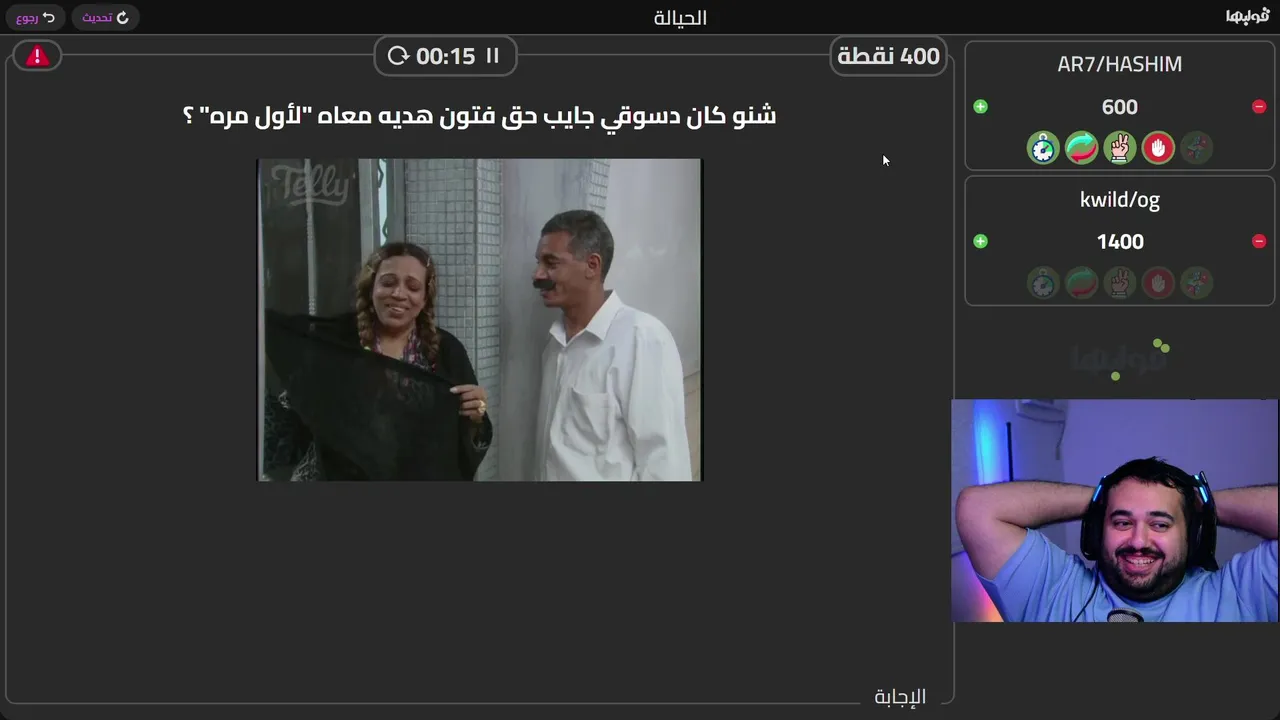Viewport: 1280px width, 720px height.
Task: Click the الحيالة category title
Action: pyautogui.click(x=680, y=17)
